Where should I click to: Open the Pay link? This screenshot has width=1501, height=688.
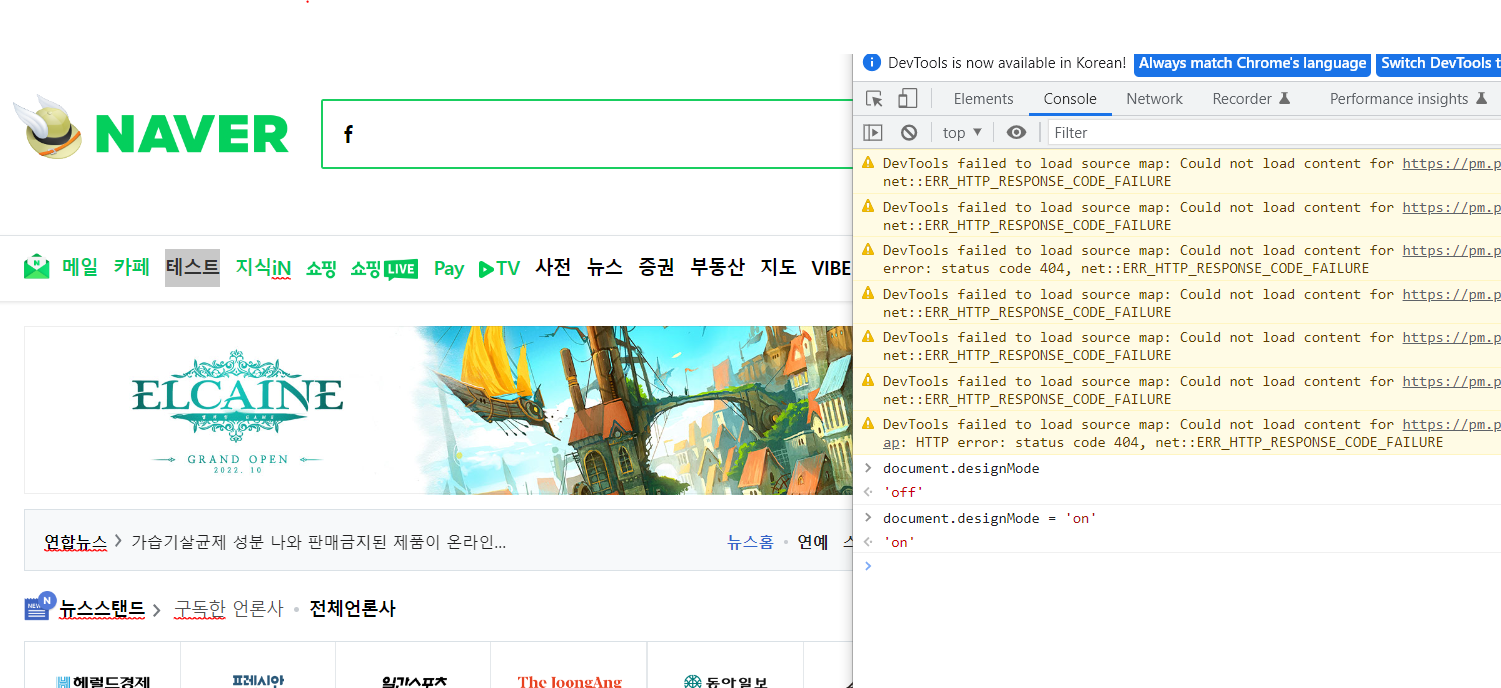(x=449, y=268)
